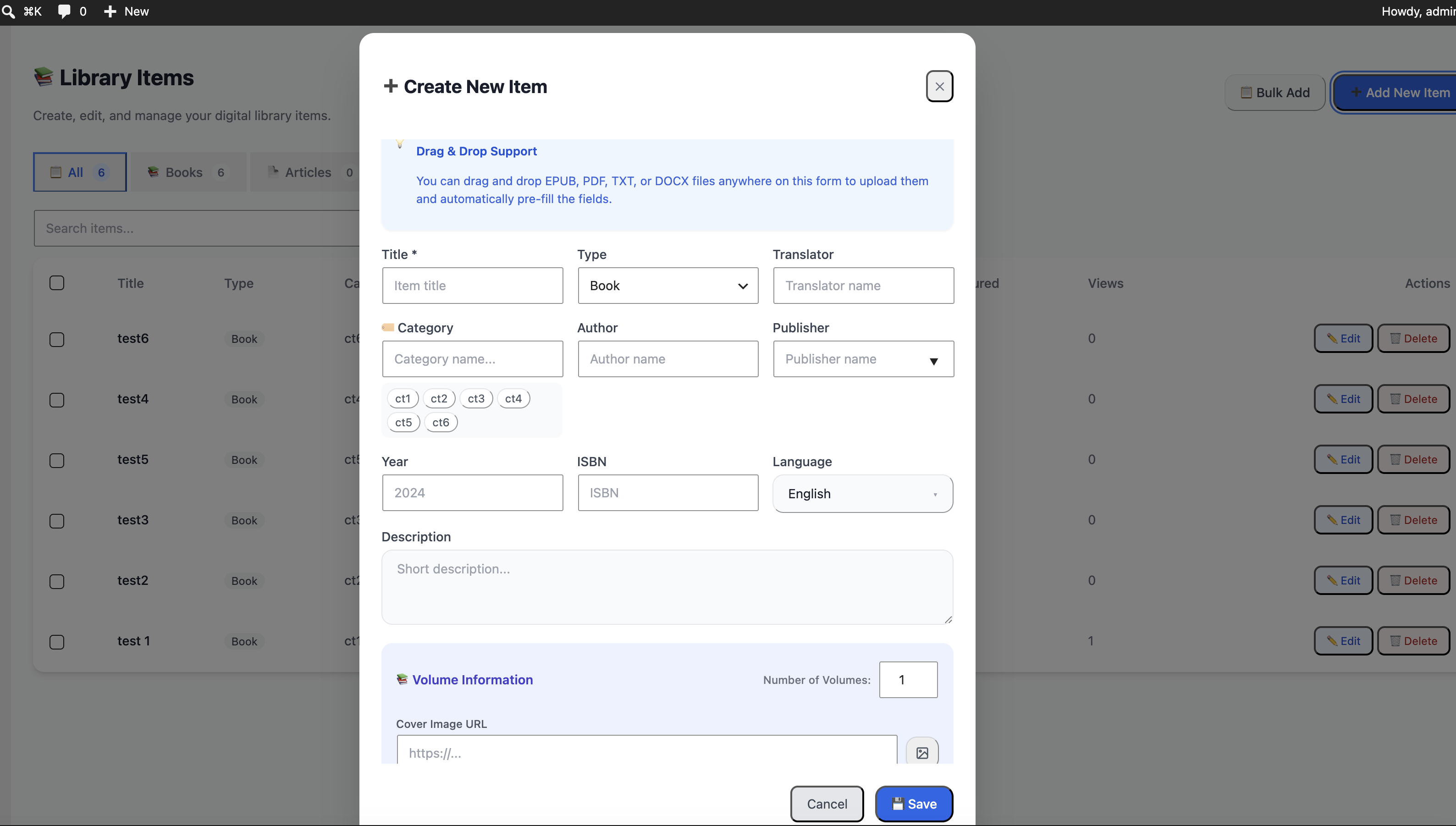
Task: Delete the test5 item
Action: [x=1413, y=459]
